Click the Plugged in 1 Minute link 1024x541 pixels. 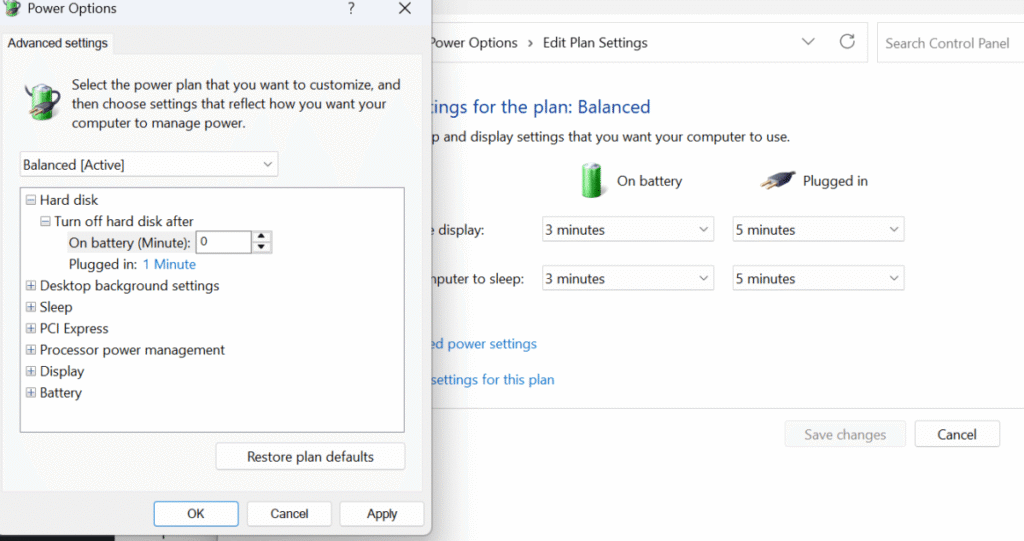tap(169, 265)
